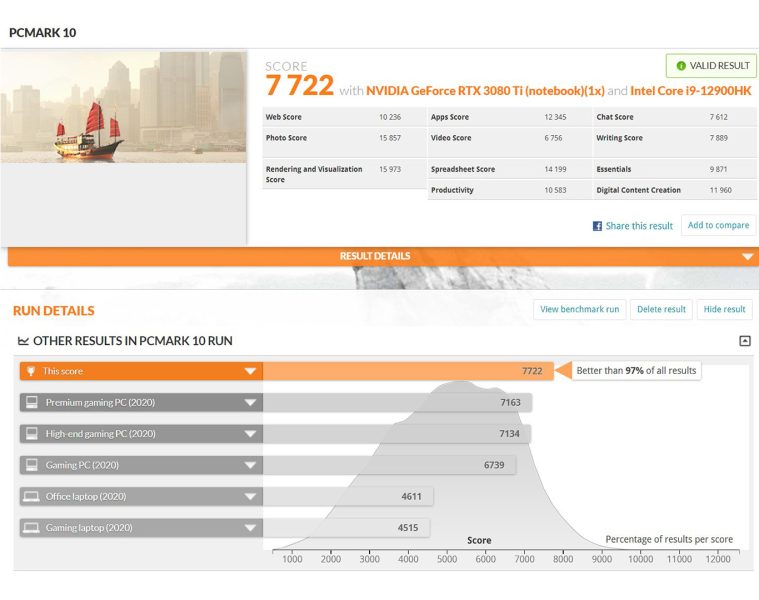Click the Web Score value 10 236
The image size is (759, 600).
click(x=390, y=117)
